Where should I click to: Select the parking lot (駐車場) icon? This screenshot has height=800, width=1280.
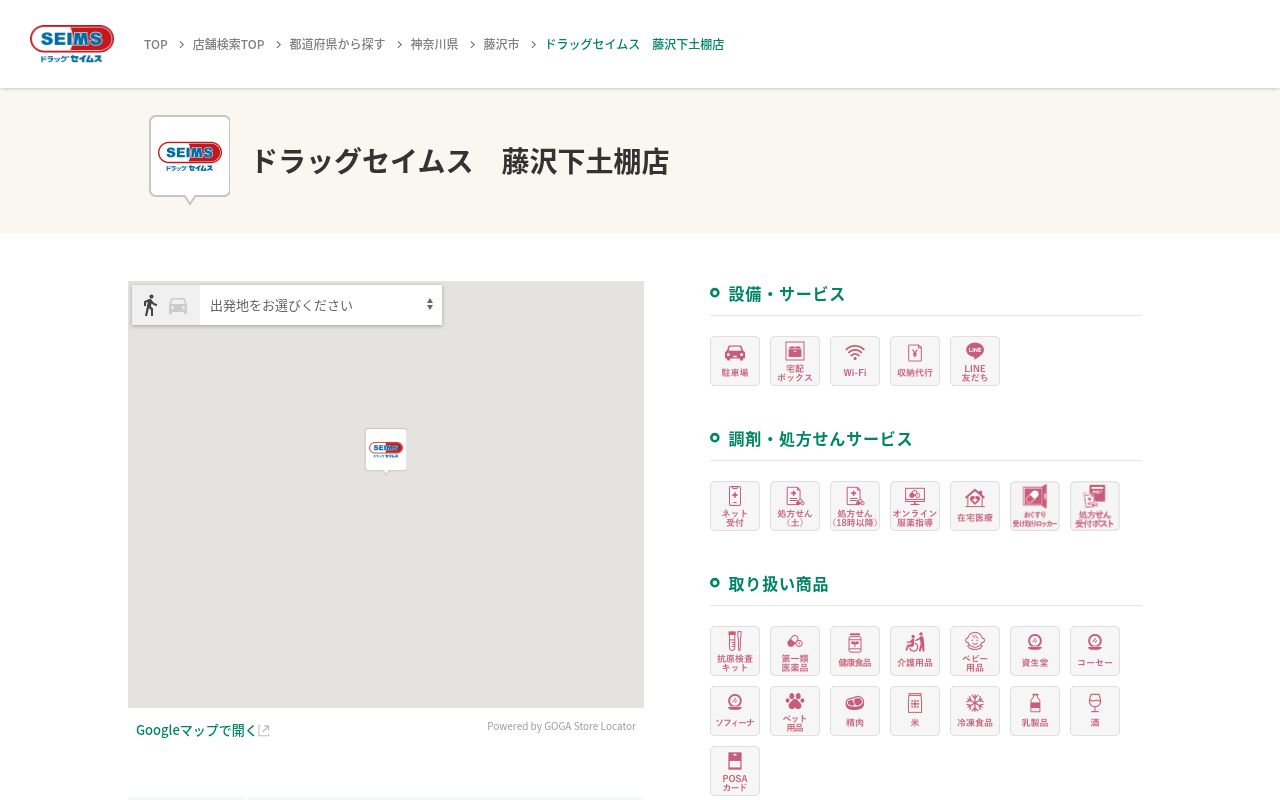(x=735, y=361)
